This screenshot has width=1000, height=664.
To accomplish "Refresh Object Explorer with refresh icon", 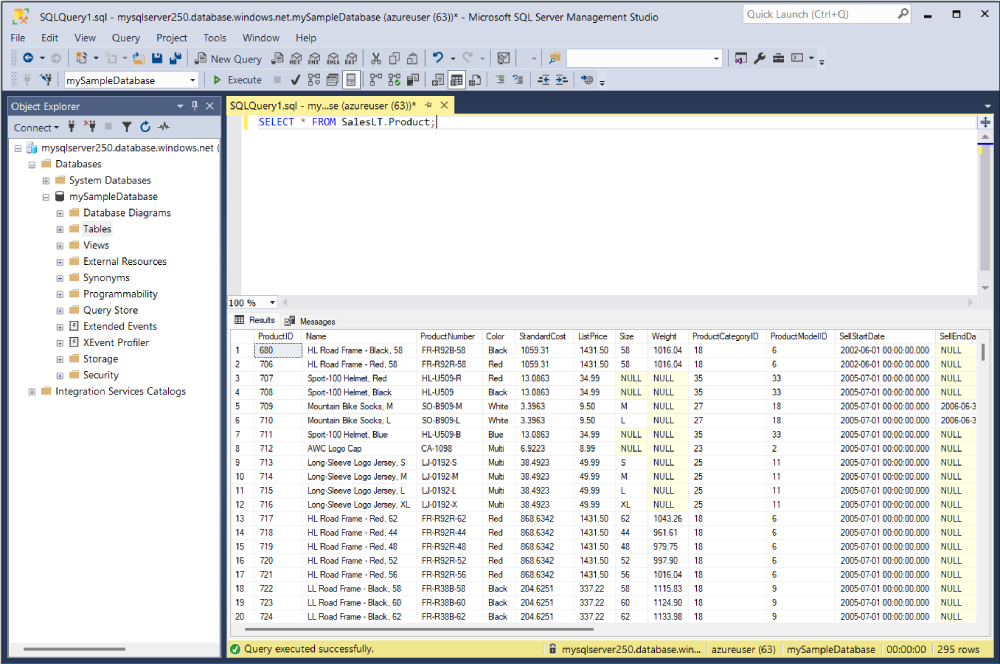I will 145,127.
